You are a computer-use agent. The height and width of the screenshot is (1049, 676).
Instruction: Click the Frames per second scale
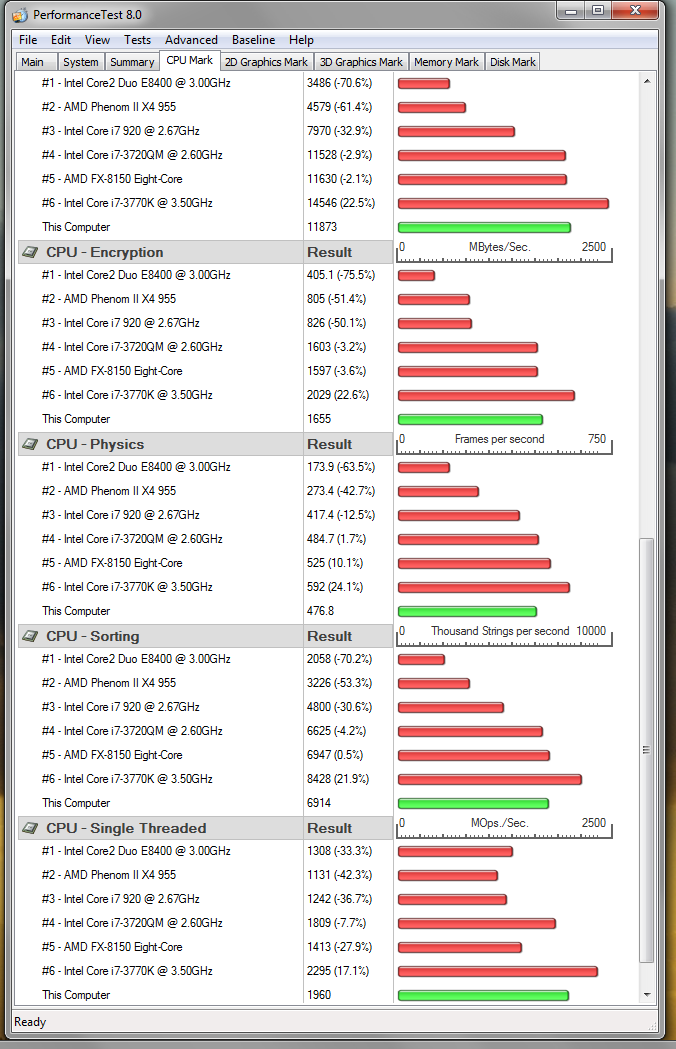tap(504, 444)
